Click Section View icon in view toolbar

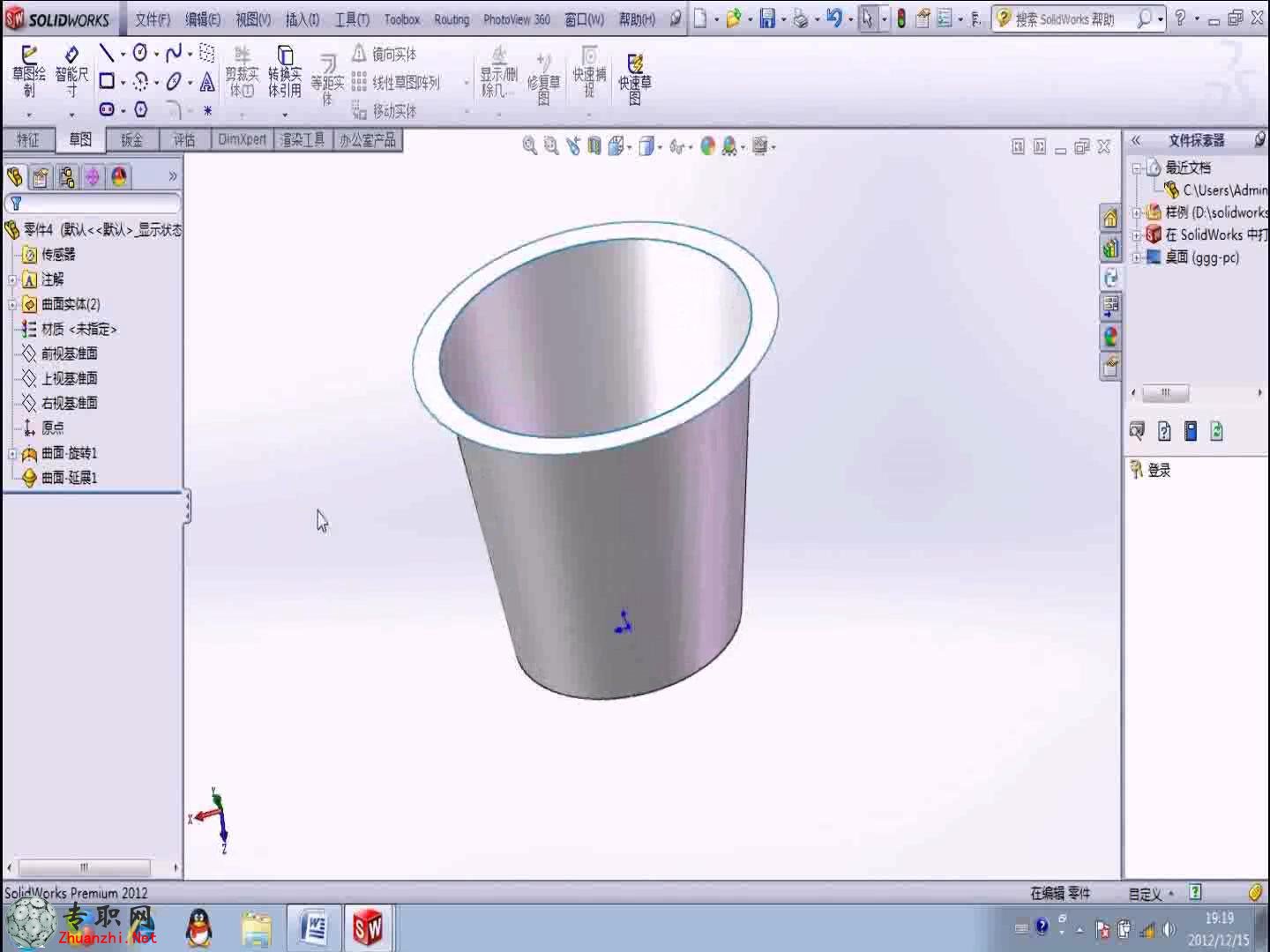(x=594, y=146)
